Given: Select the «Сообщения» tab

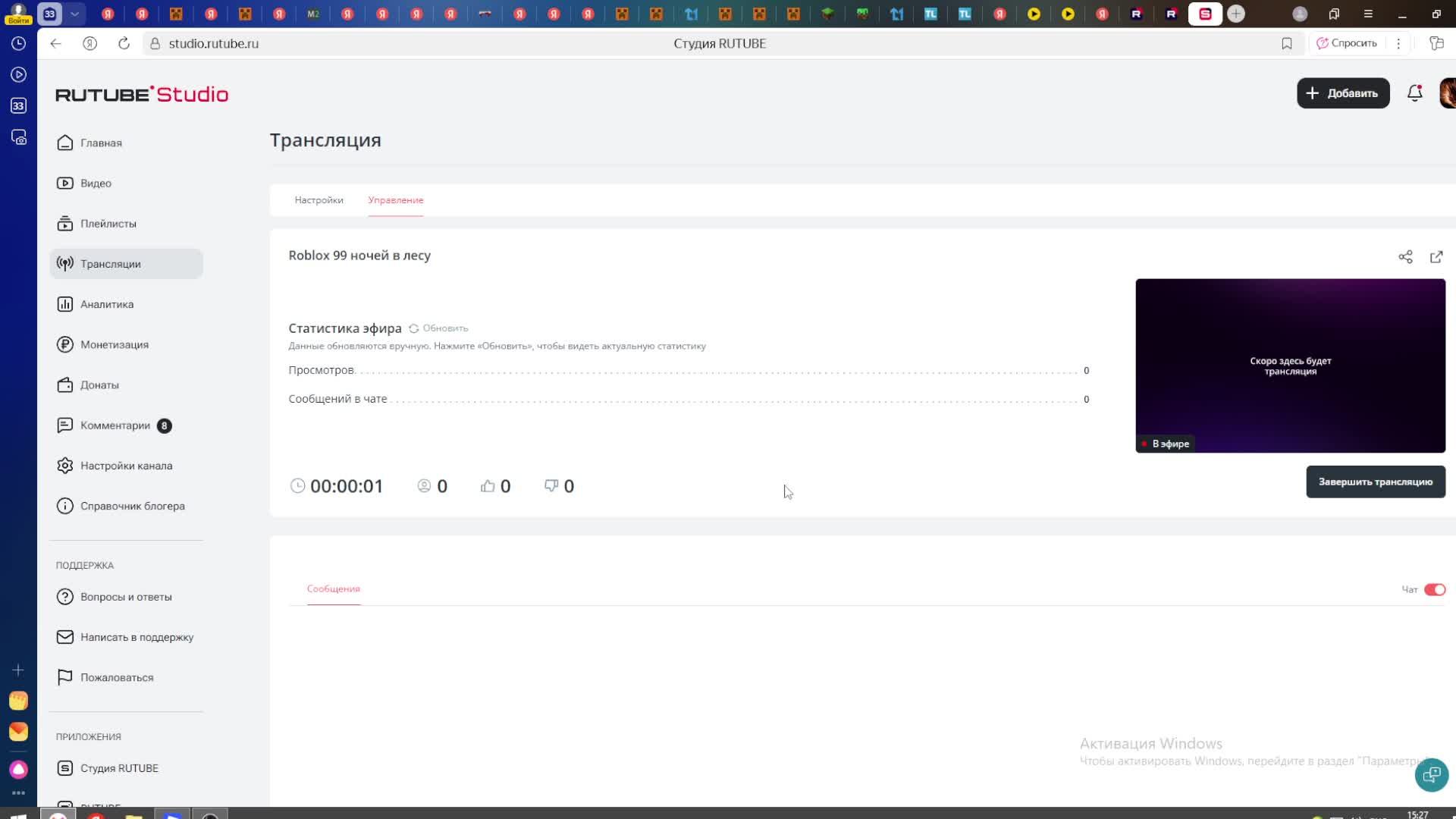Looking at the screenshot, I should tap(333, 588).
